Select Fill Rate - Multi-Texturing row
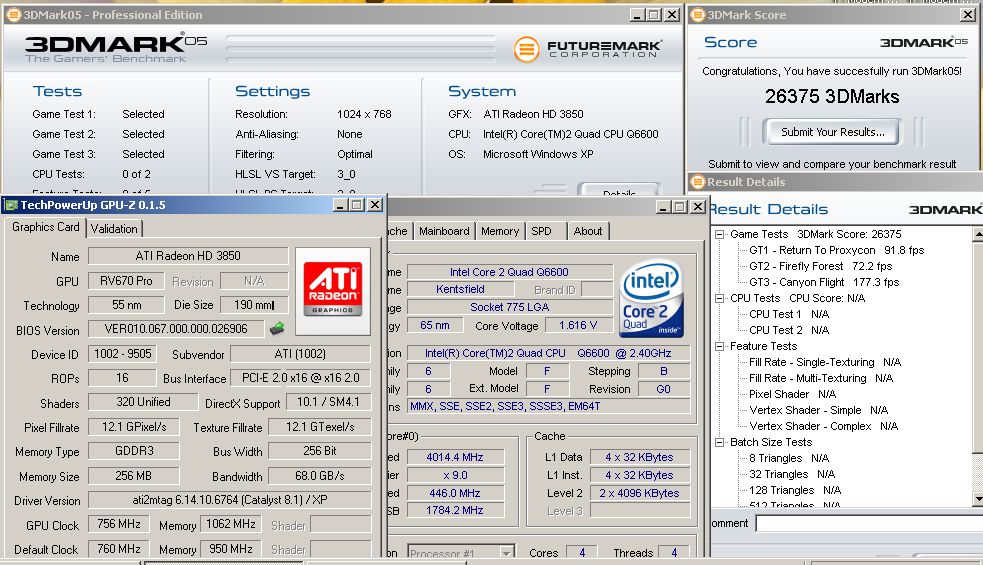Screen dimensions: 983x565 (x=821, y=378)
